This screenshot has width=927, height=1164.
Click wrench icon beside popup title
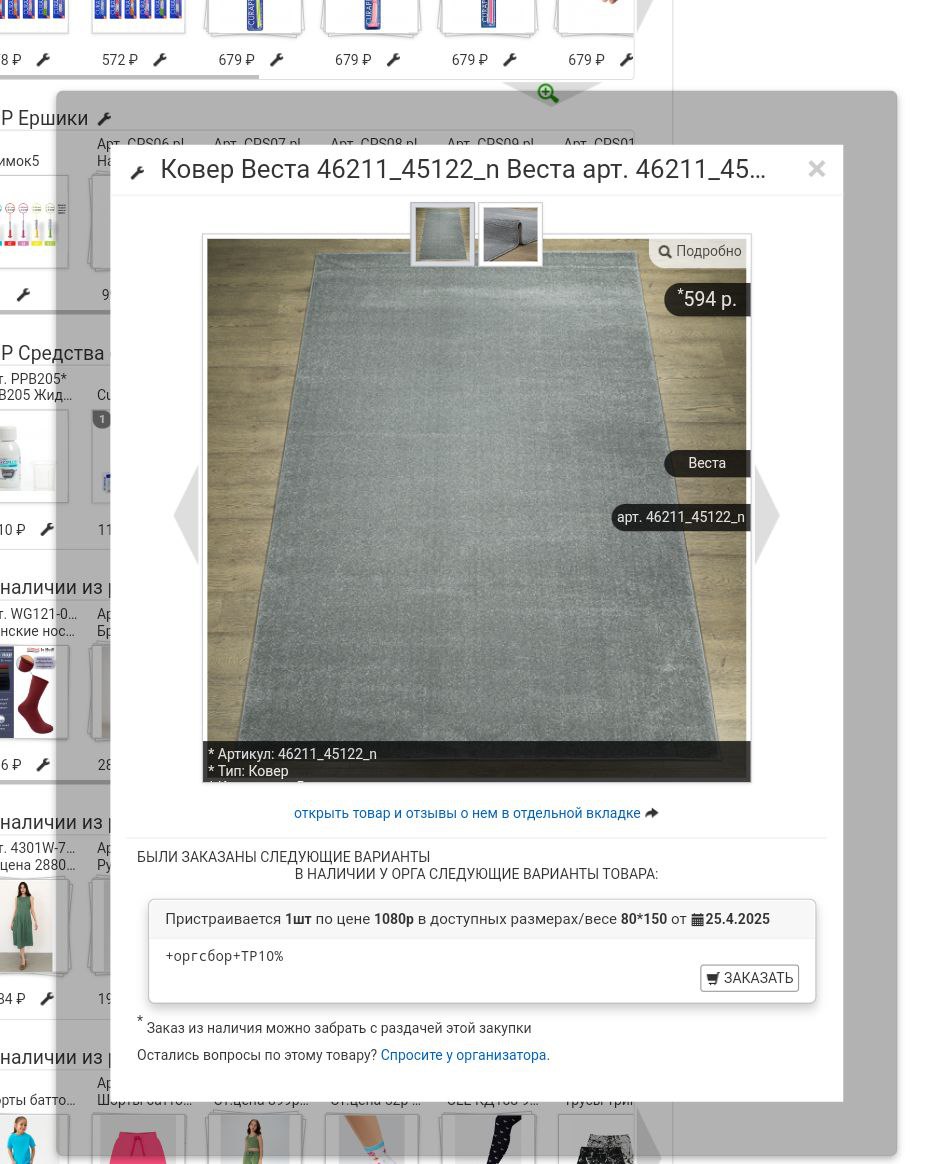coord(137,173)
